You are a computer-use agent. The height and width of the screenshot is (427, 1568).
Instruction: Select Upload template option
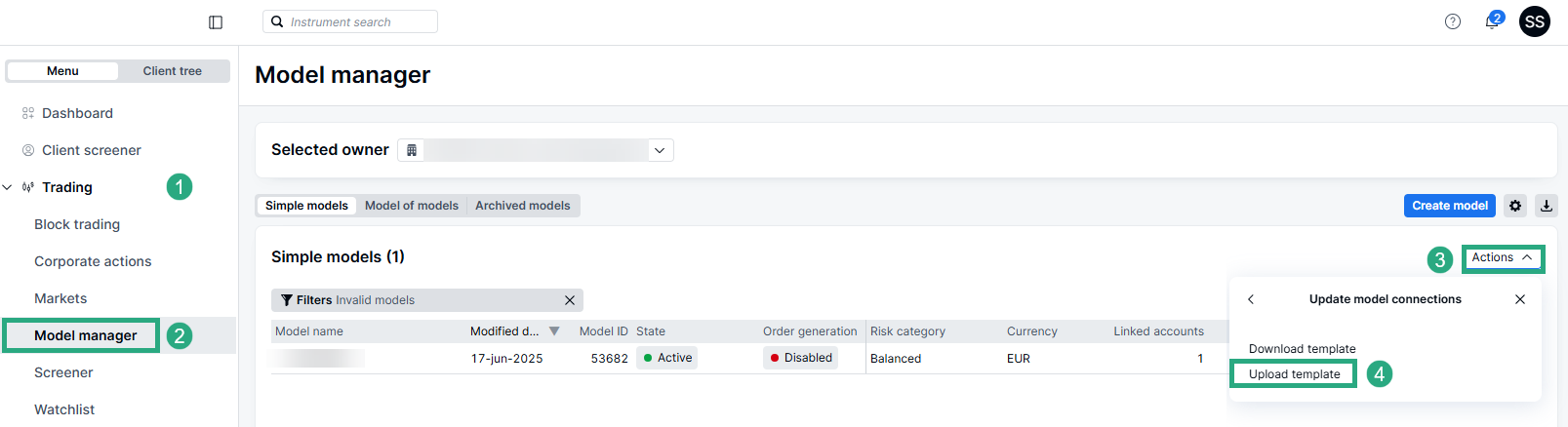(x=1294, y=374)
